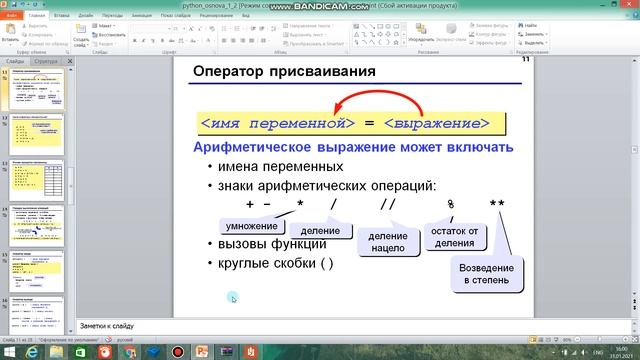Switch to the Insert (Вставка) ribbon tab

tap(62, 16)
